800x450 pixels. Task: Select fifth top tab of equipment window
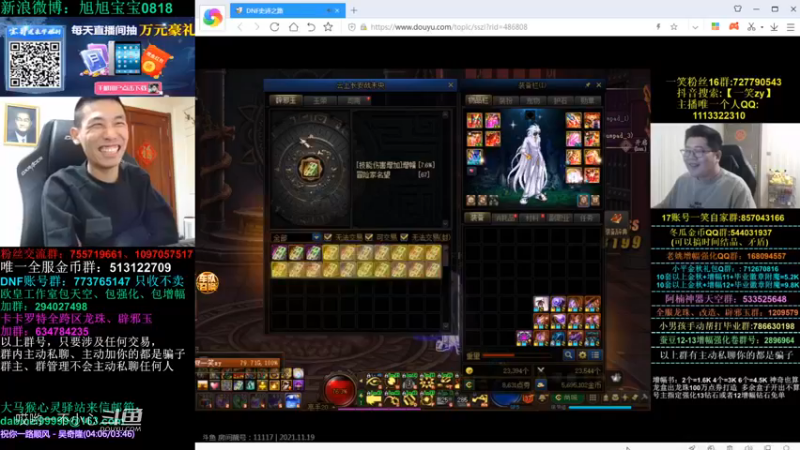click(x=587, y=101)
